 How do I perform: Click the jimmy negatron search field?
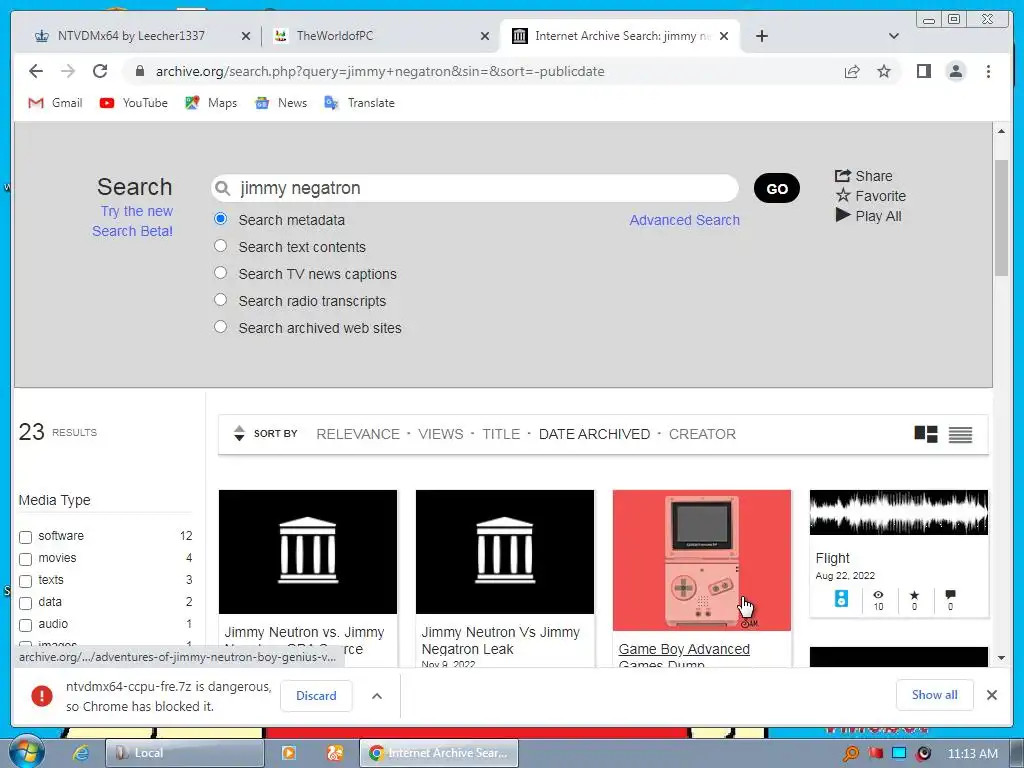[475, 188]
